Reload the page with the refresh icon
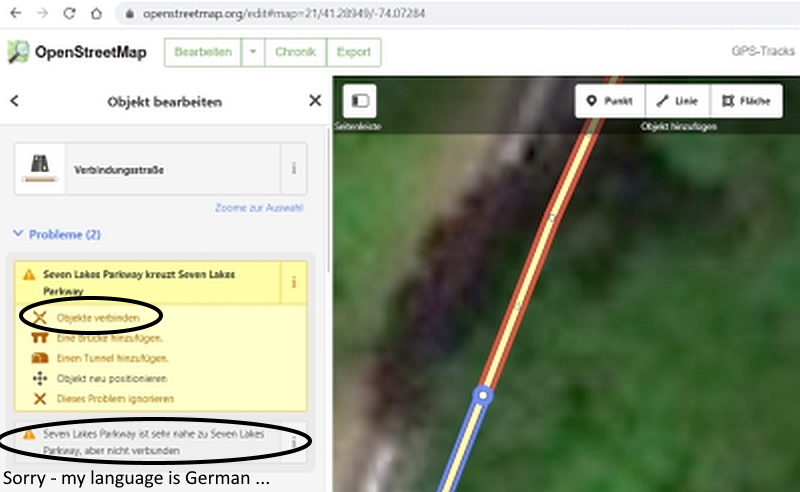Image resolution: width=800 pixels, height=492 pixels. click(69, 13)
